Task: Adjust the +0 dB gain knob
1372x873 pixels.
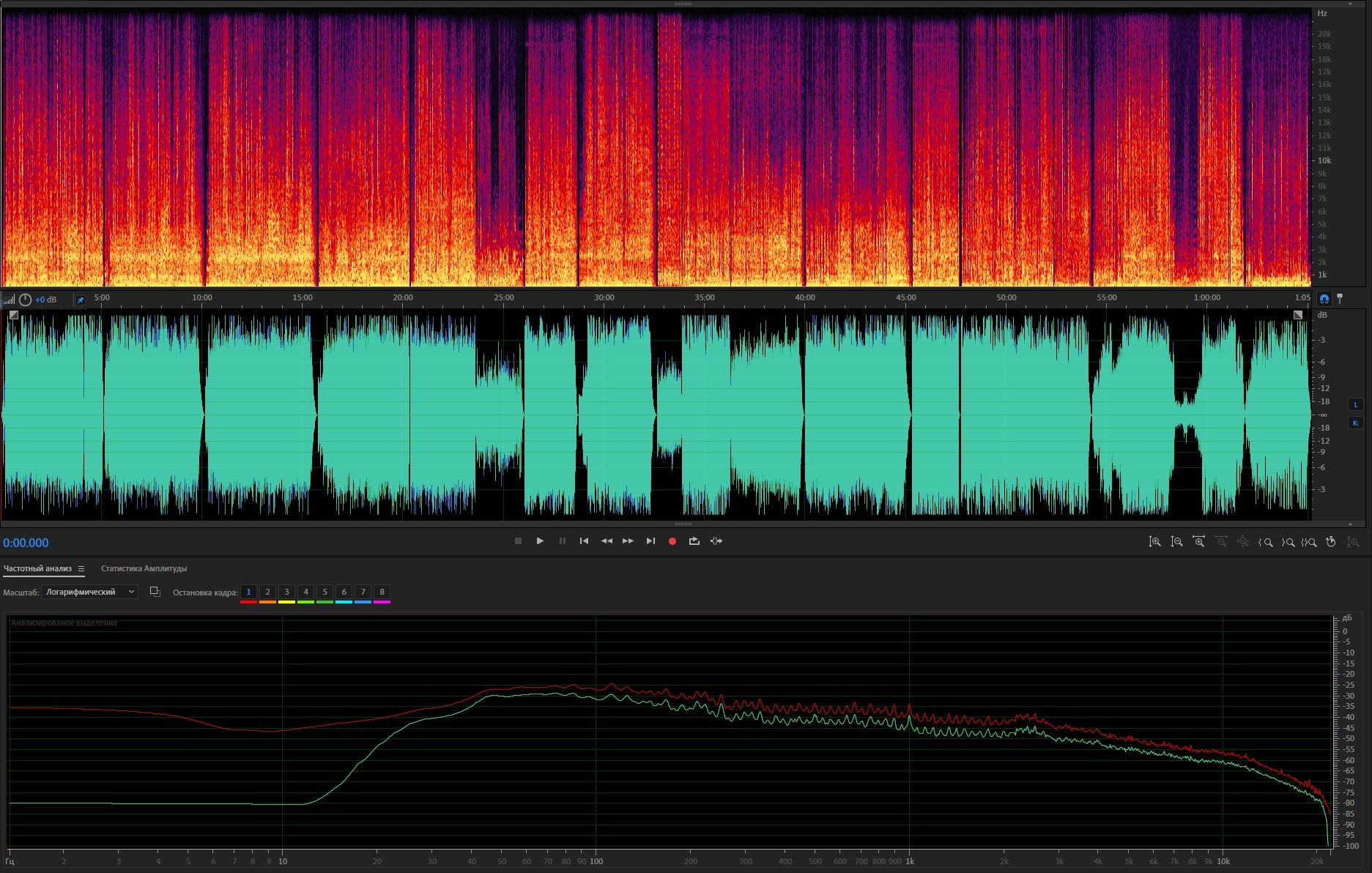Action: tap(26, 300)
